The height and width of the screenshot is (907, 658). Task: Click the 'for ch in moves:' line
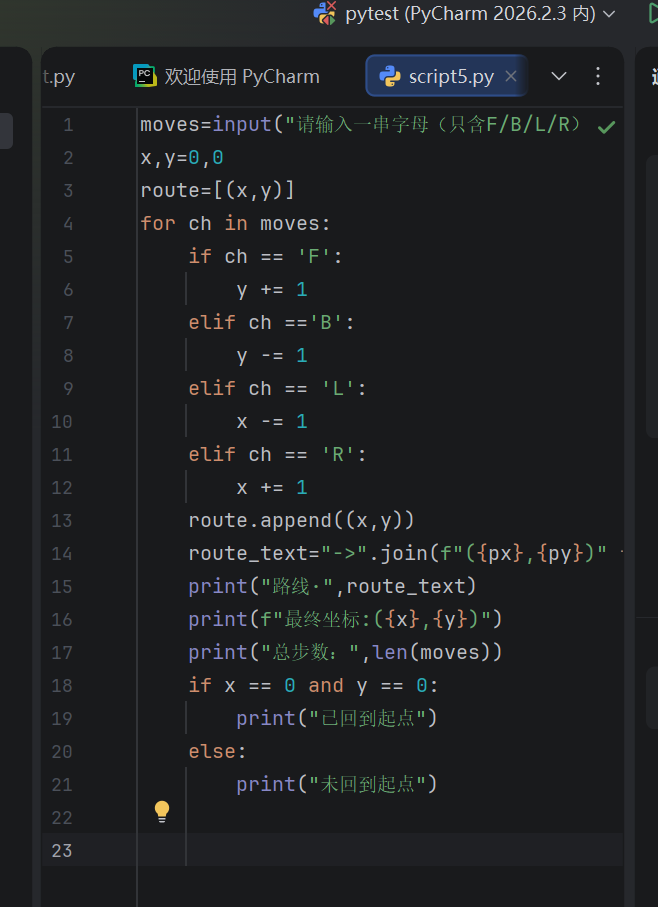pyautogui.click(x=235, y=224)
